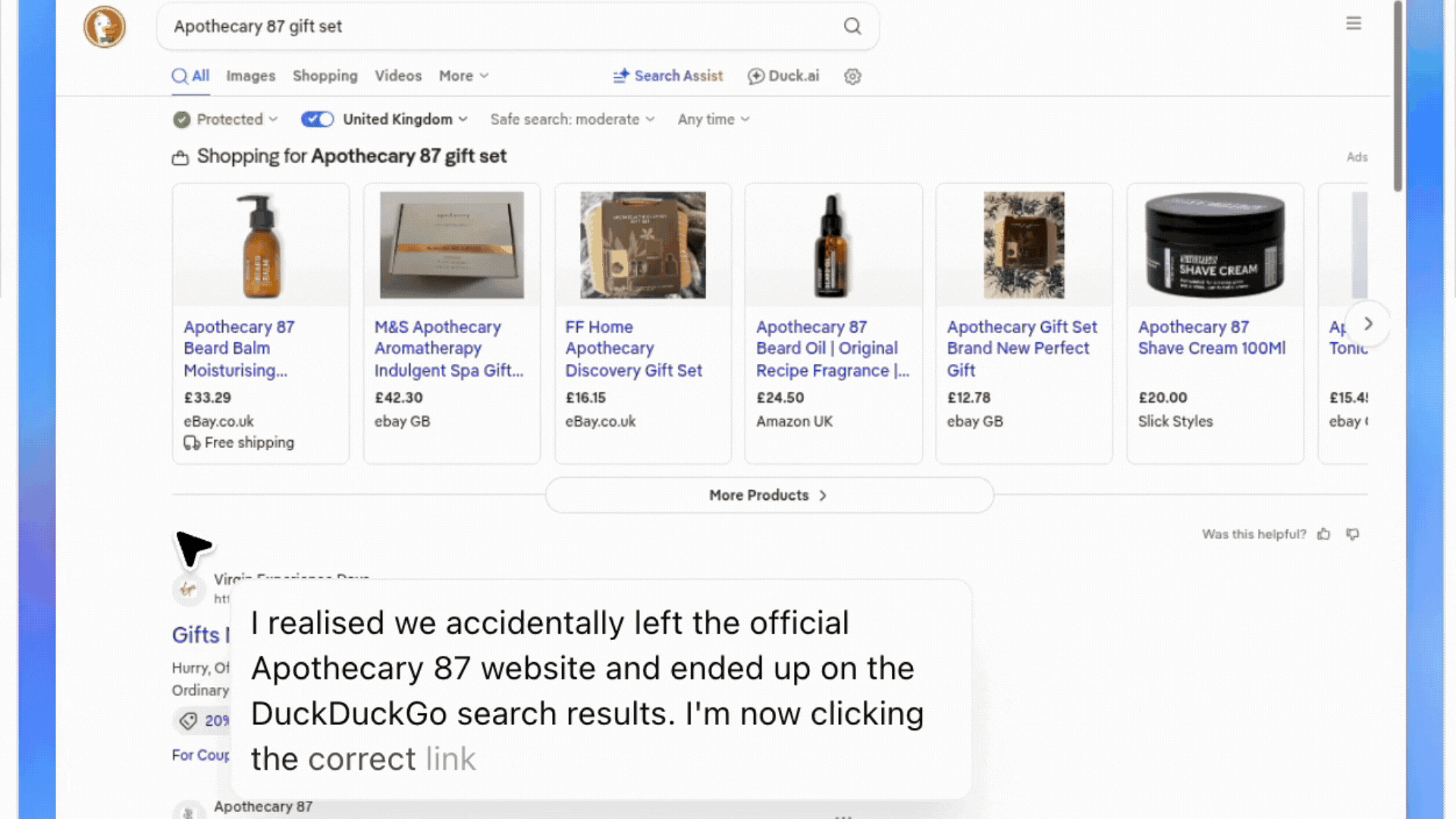Switch to the Images tab

click(250, 76)
